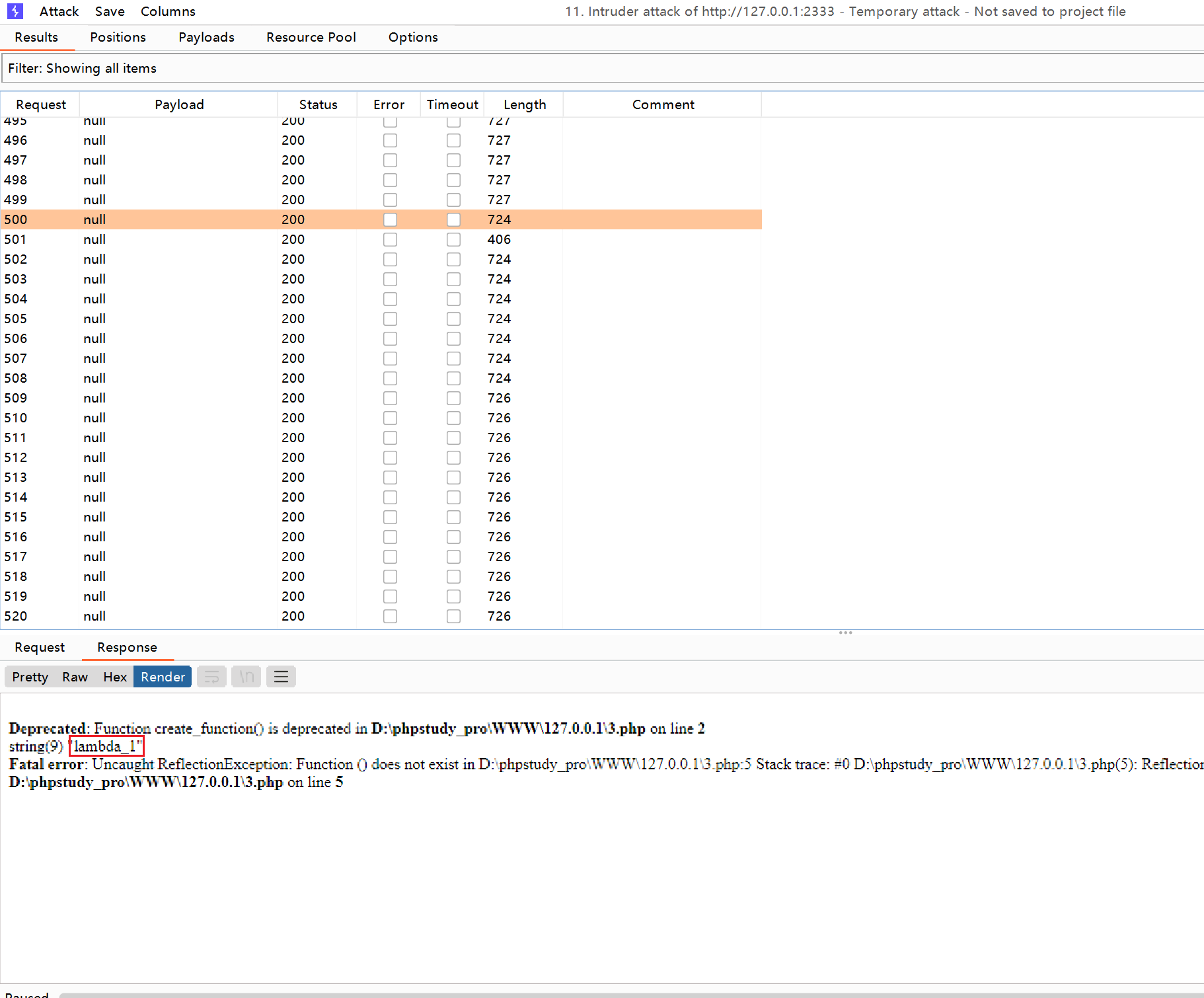Toggle Error checkbox for request 505
1204x998 pixels.
[391, 319]
